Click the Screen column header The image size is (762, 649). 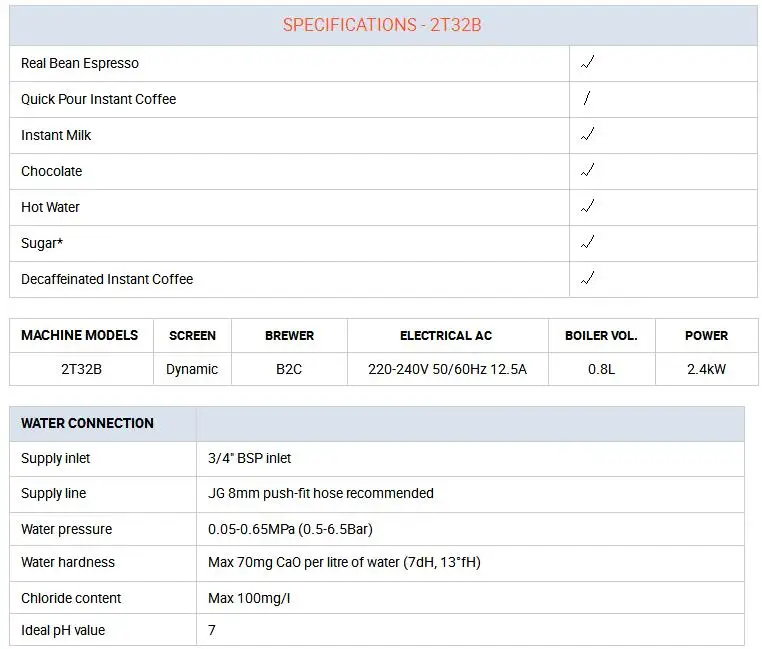(192, 336)
